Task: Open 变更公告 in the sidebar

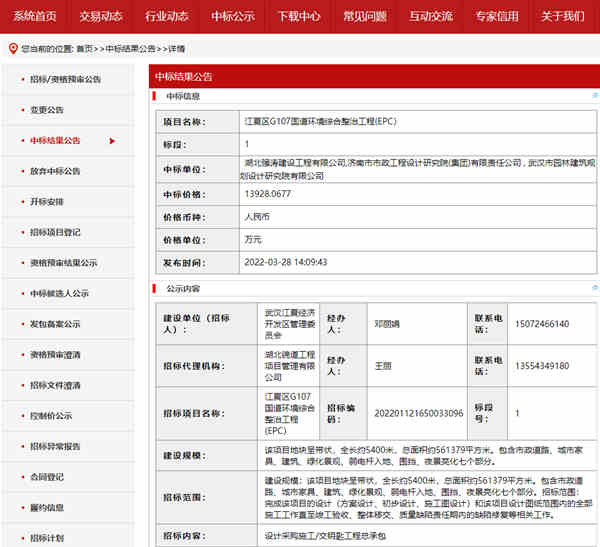Action: click(x=47, y=110)
